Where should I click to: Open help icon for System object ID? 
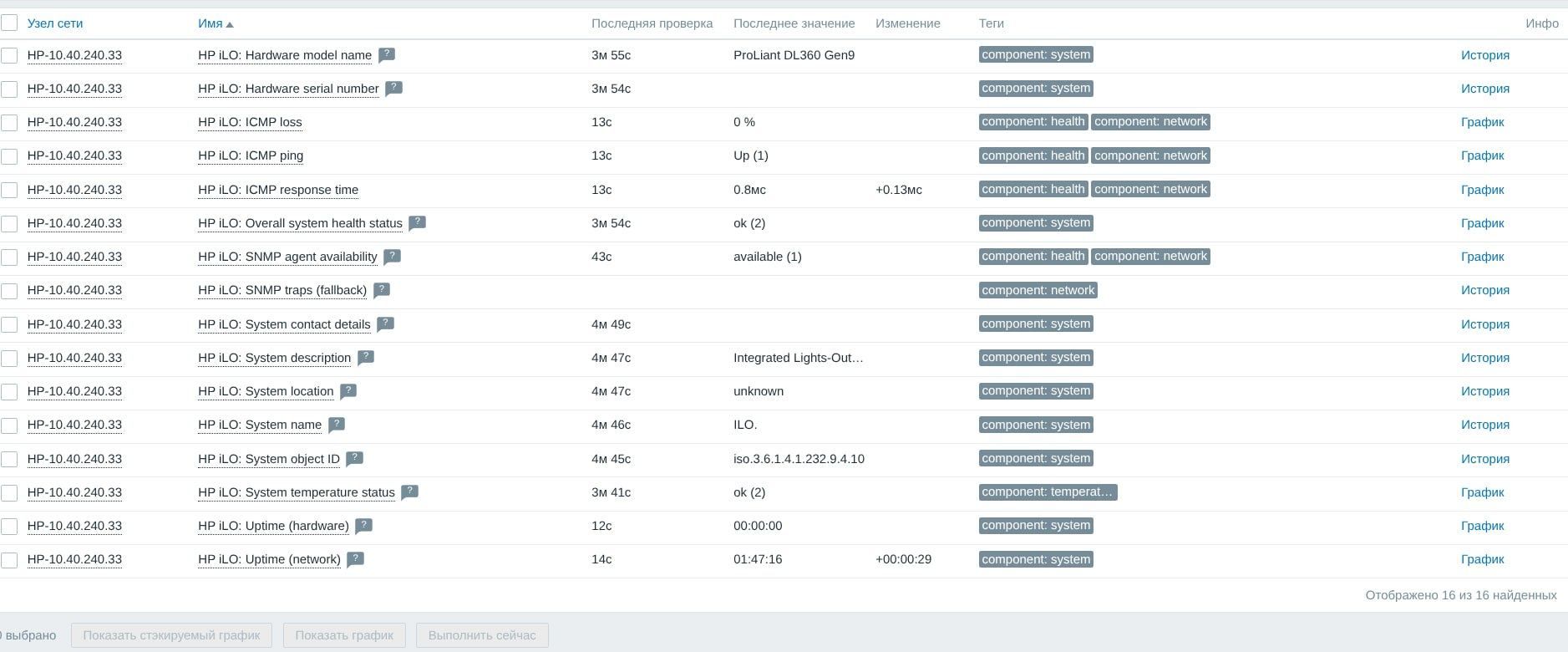[355, 459]
